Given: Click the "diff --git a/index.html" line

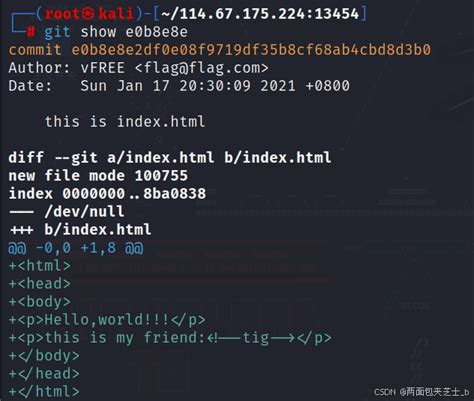Looking at the screenshot, I should pos(170,157).
